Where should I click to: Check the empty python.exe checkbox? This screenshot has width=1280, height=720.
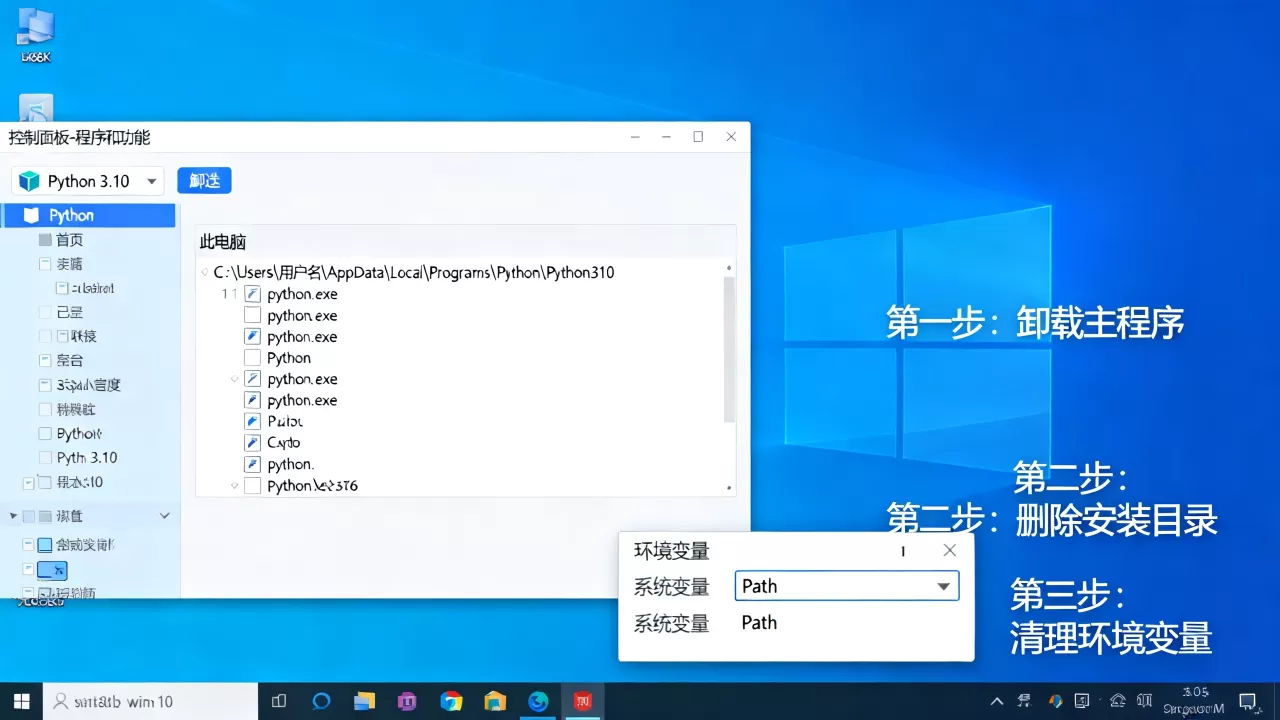pos(252,316)
